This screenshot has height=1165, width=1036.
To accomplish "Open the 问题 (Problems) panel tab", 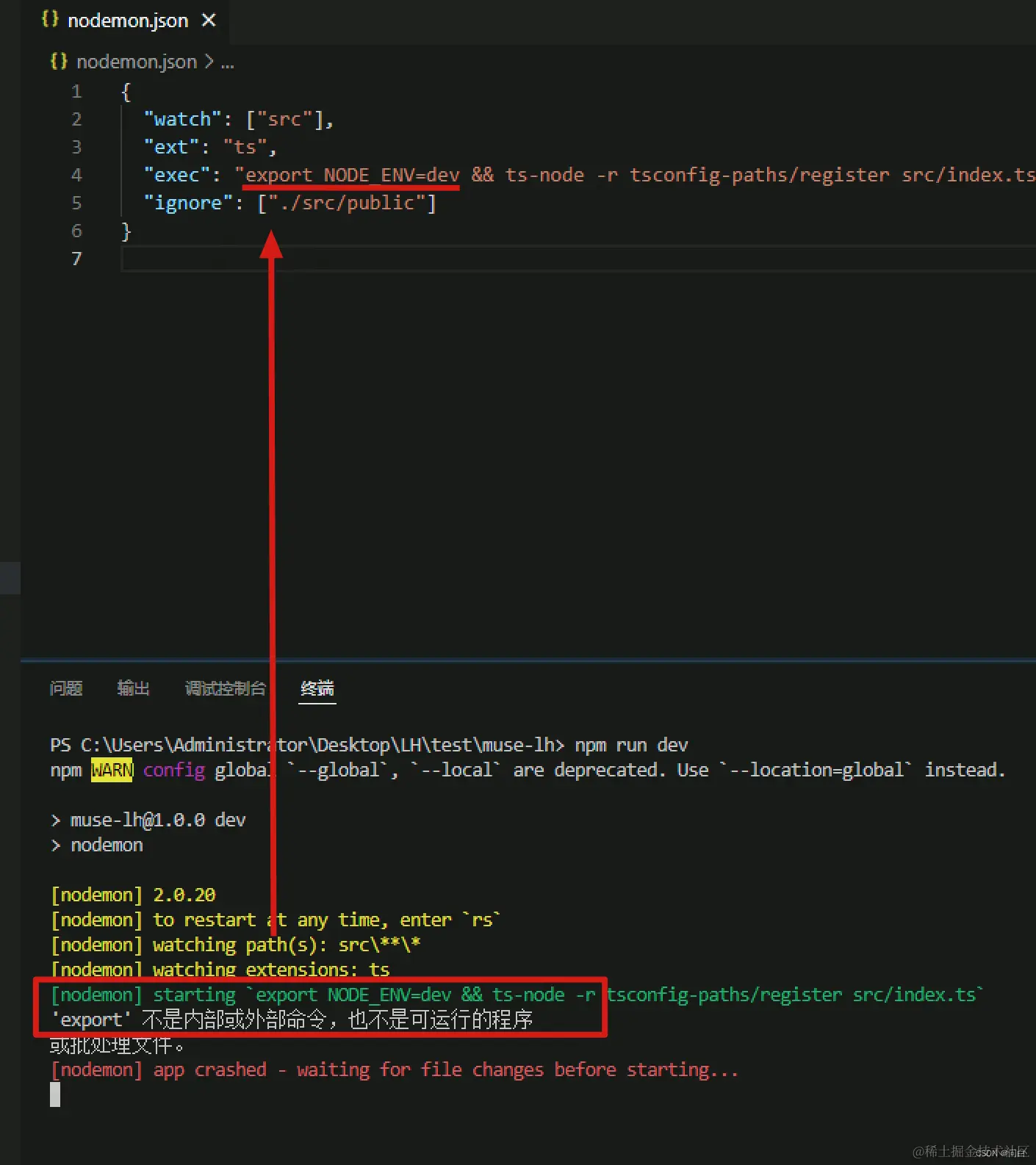I will coord(66,688).
